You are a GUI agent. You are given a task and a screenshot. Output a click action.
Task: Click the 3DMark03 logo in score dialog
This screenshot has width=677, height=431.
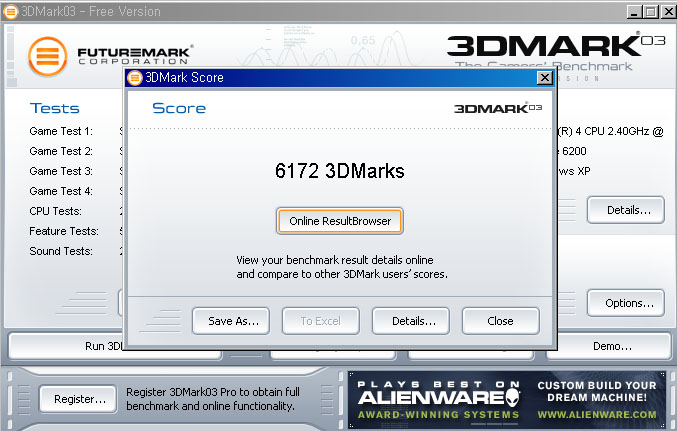(498, 108)
